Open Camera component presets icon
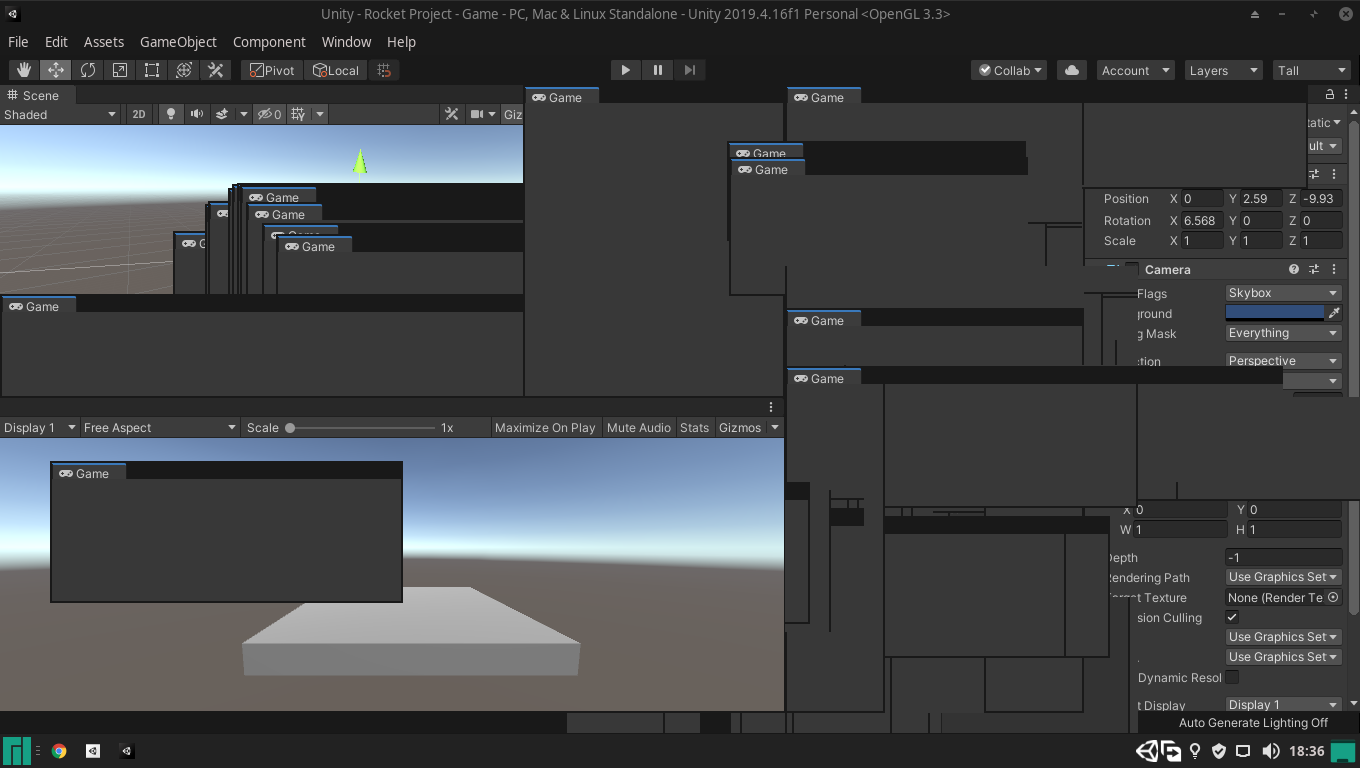This screenshot has width=1360, height=768. [1314, 270]
